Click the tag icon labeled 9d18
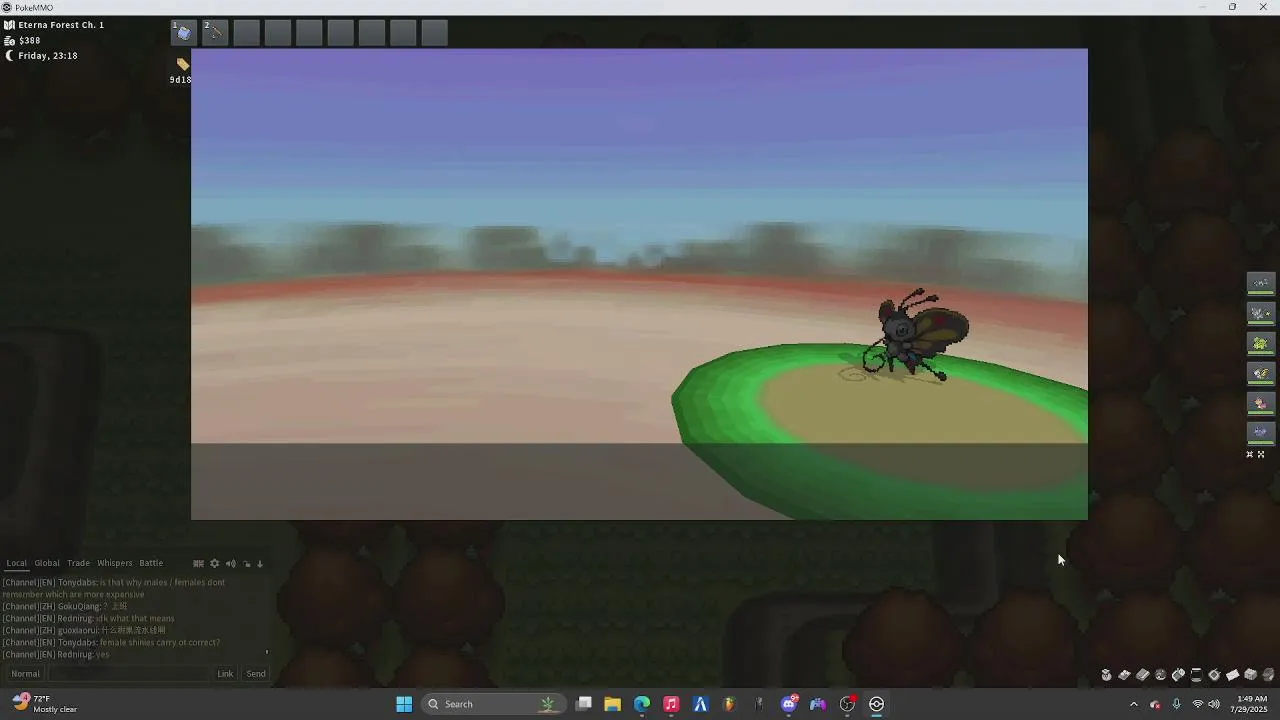The height and width of the screenshot is (720, 1280). (182, 65)
